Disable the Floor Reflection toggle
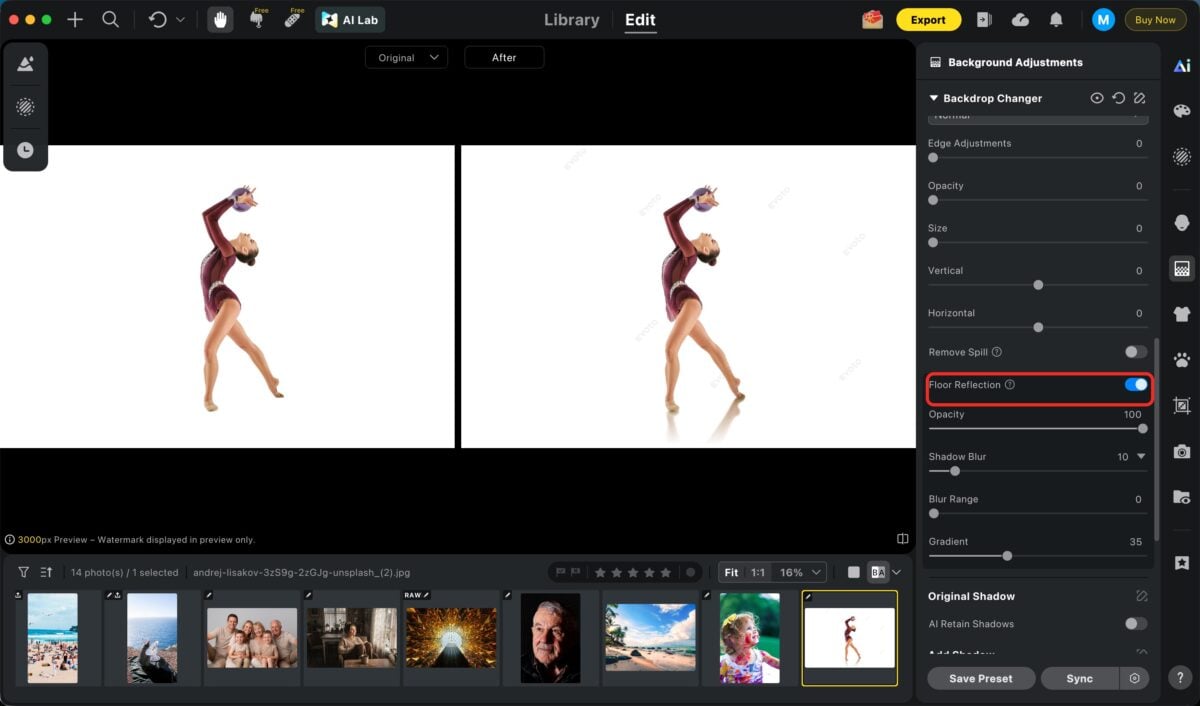This screenshot has height=706, width=1200. pos(1135,385)
